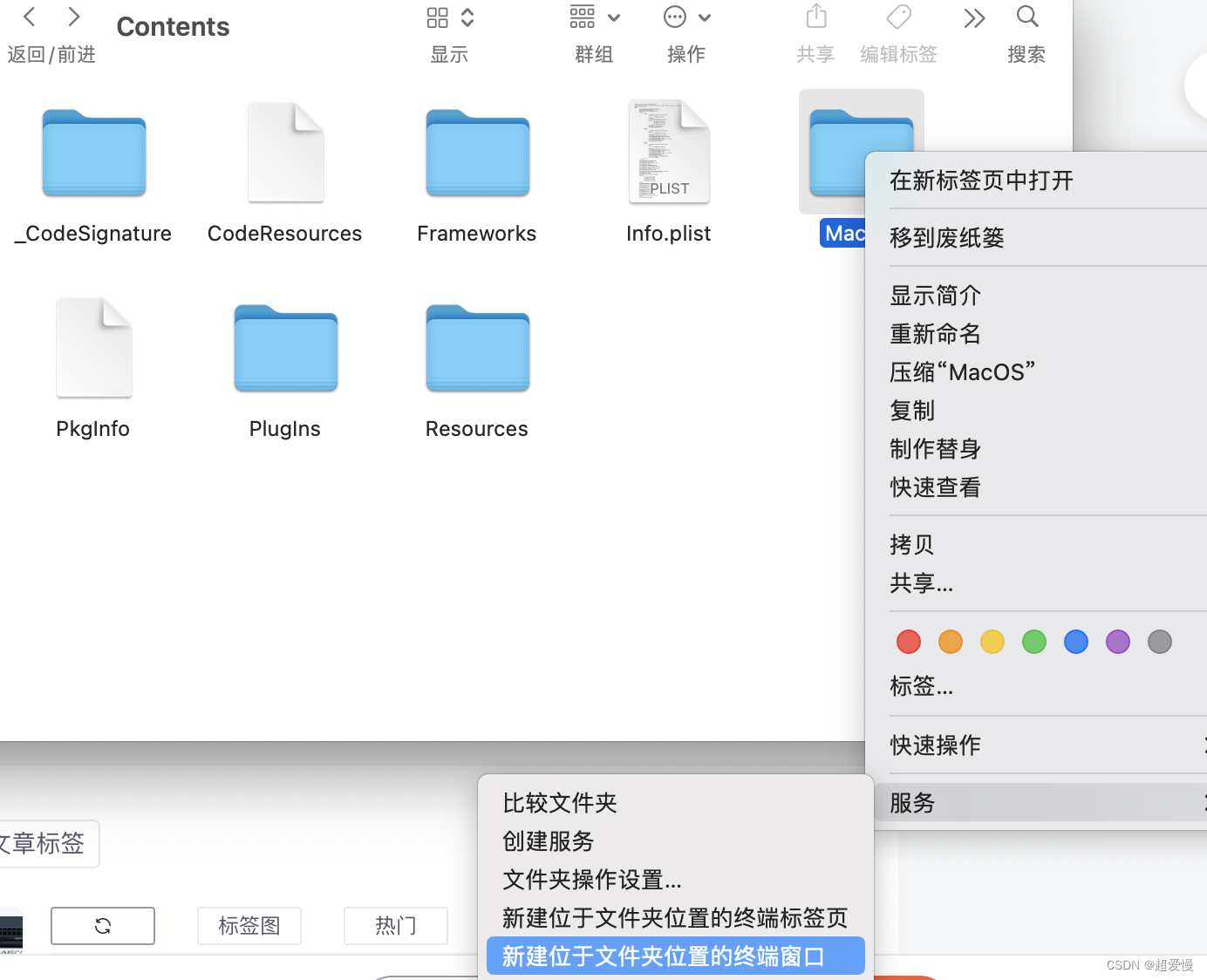Select the PkgInfo file

point(92,348)
